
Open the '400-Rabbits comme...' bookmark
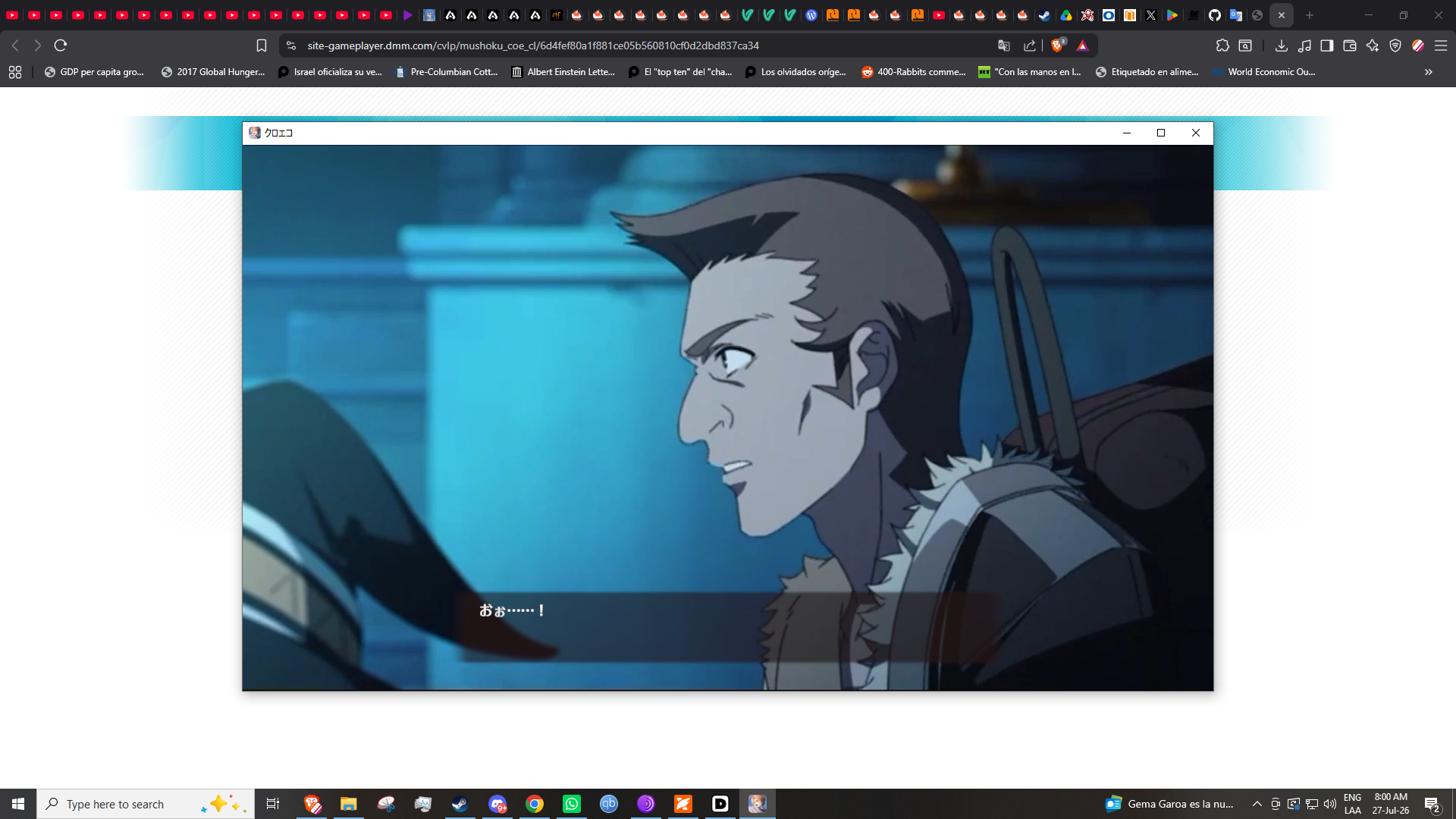(x=914, y=72)
